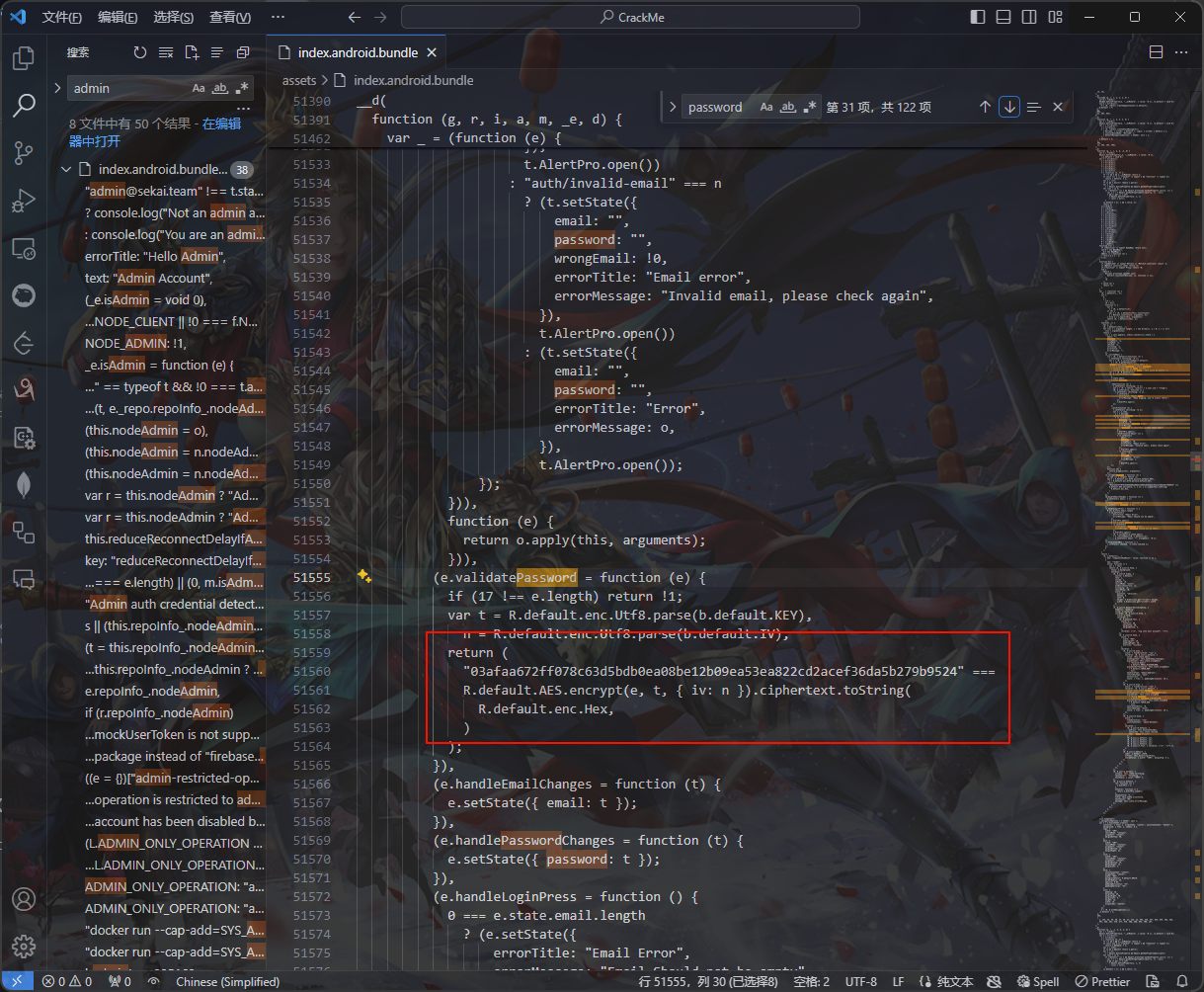This screenshot has width=1204, height=992.
Task: Expand replace row in find widget
Action: click(x=673, y=107)
